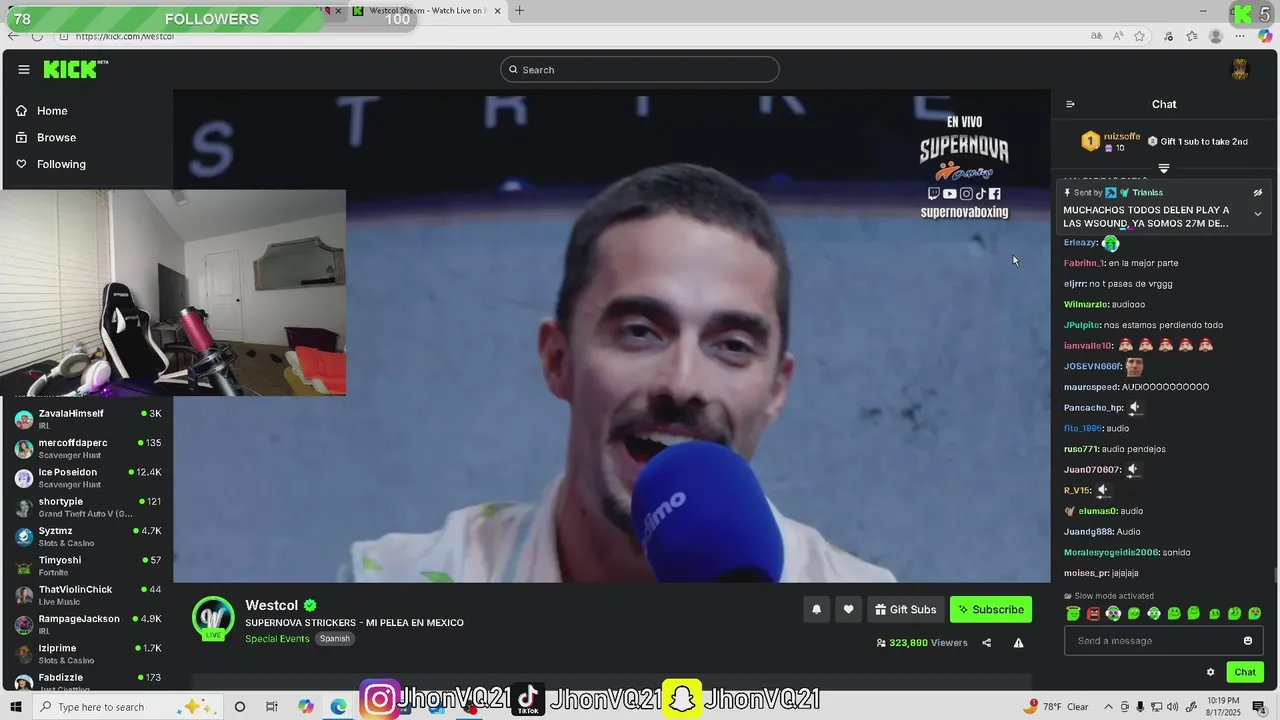Open shortypie channel in sidebar

point(88,507)
